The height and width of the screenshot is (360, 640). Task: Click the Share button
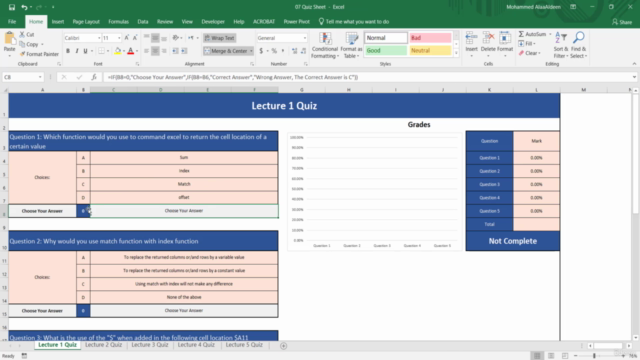click(x=622, y=22)
